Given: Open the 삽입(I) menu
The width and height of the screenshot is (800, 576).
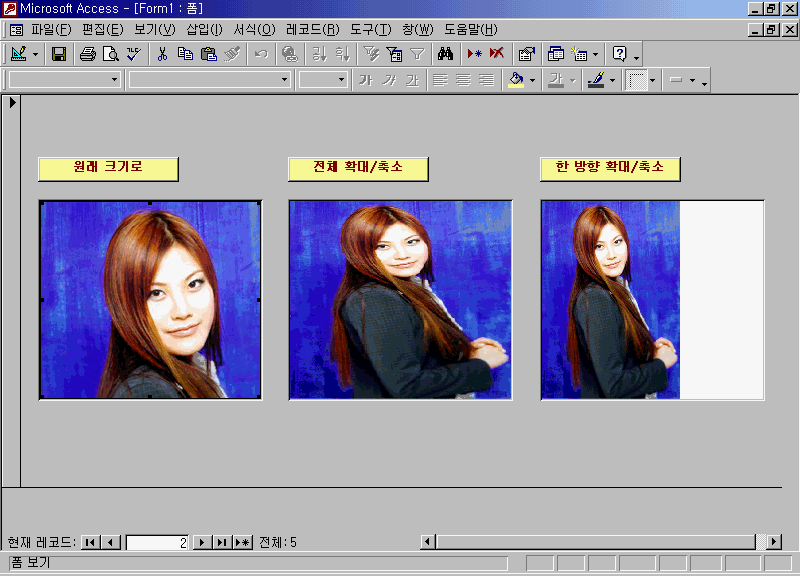Looking at the screenshot, I should pos(205,30).
